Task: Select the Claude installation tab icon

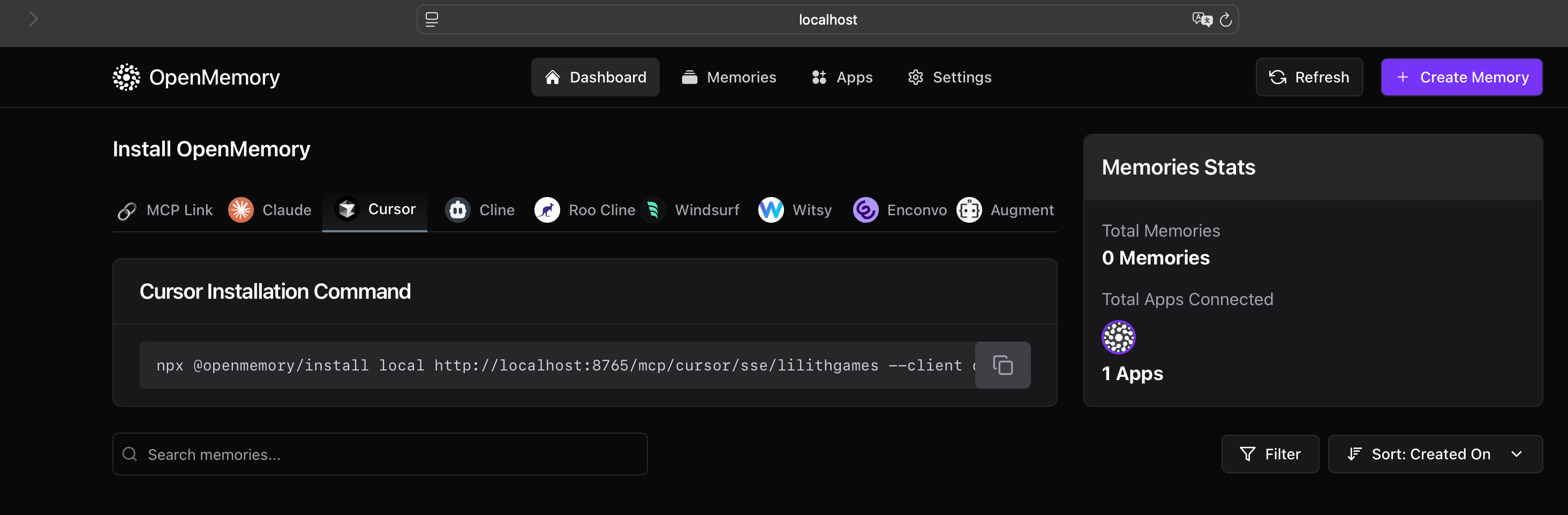Action: point(241,209)
